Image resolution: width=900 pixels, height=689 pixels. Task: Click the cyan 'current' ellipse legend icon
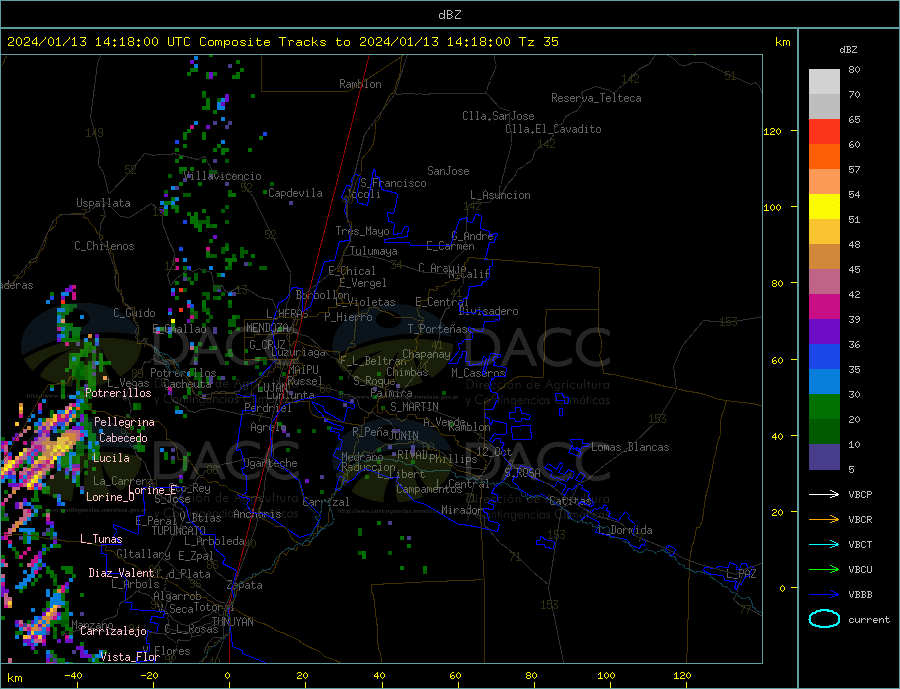tap(824, 619)
